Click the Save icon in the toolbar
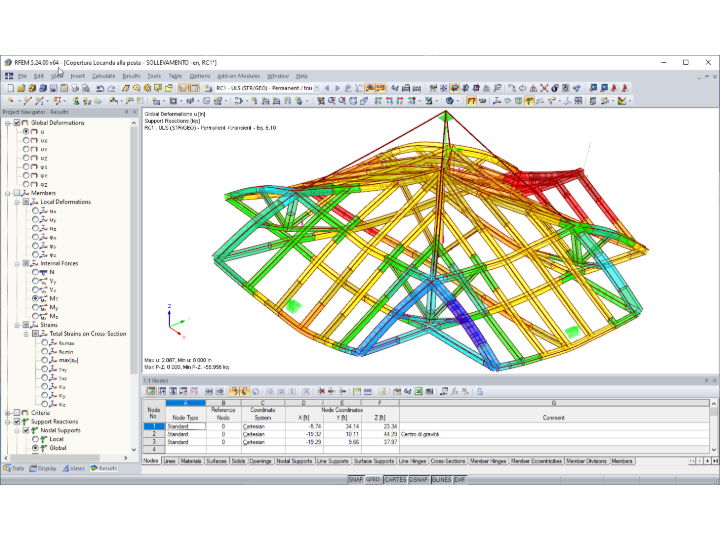 tap(54, 88)
